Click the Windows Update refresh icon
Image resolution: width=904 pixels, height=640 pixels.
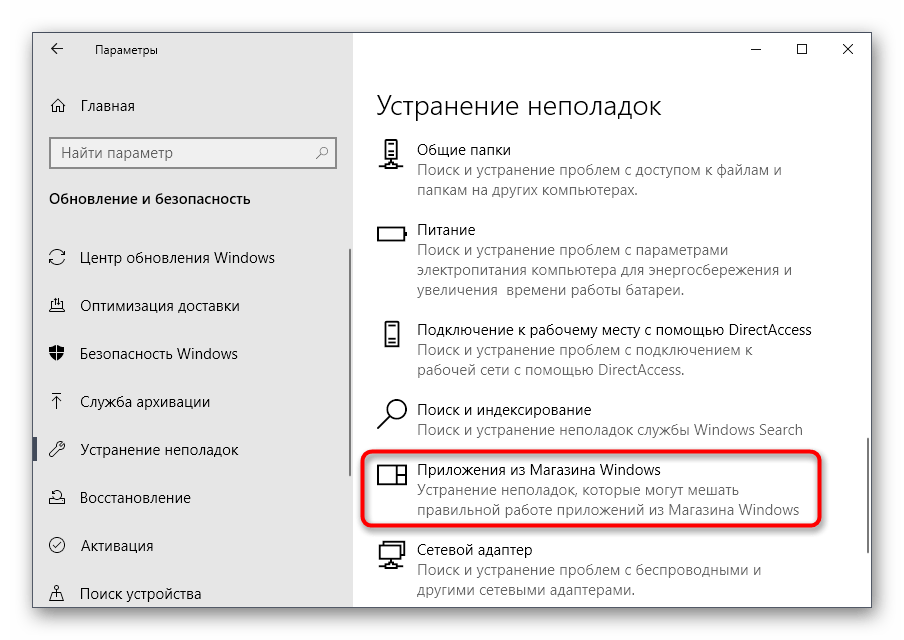[58, 258]
